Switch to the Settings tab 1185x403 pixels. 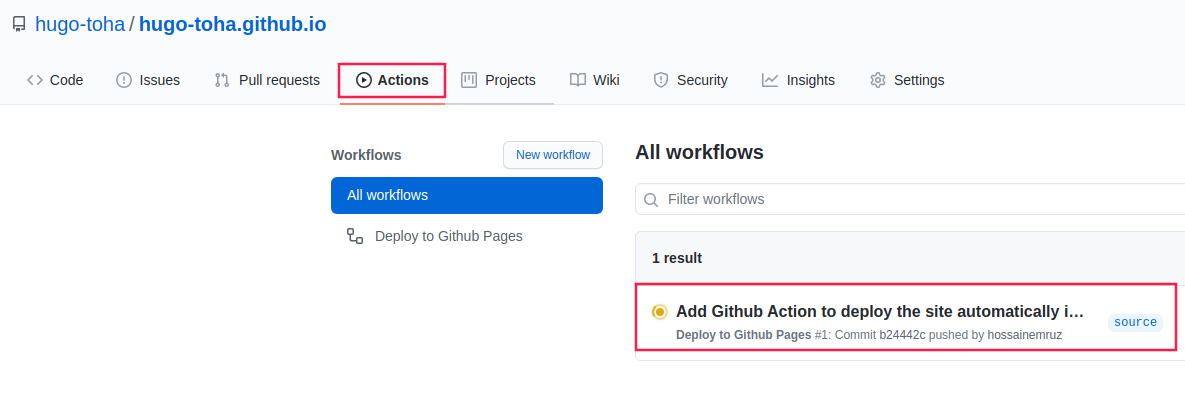pyautogui.click(x=918, y=80)
